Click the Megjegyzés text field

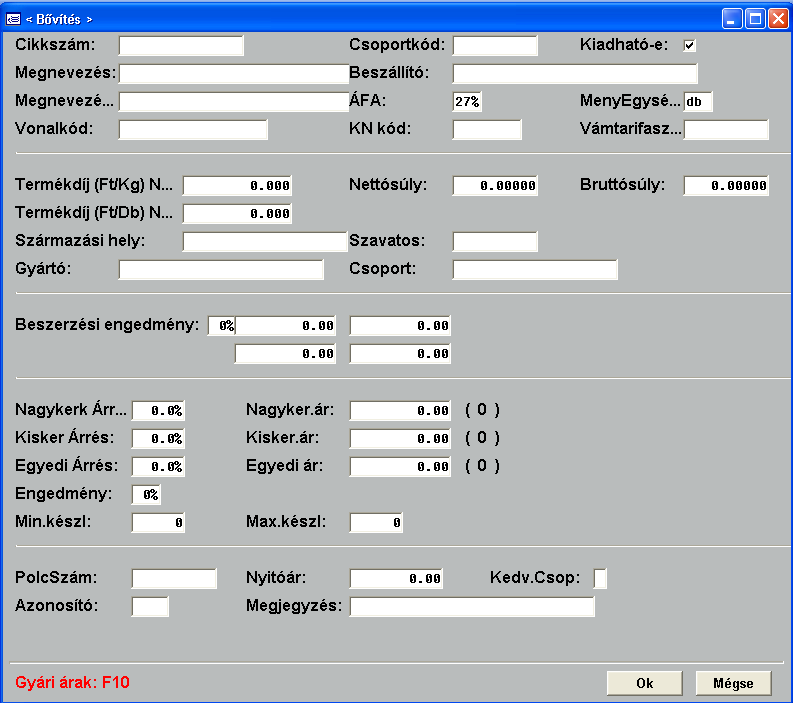click(472, 606)
